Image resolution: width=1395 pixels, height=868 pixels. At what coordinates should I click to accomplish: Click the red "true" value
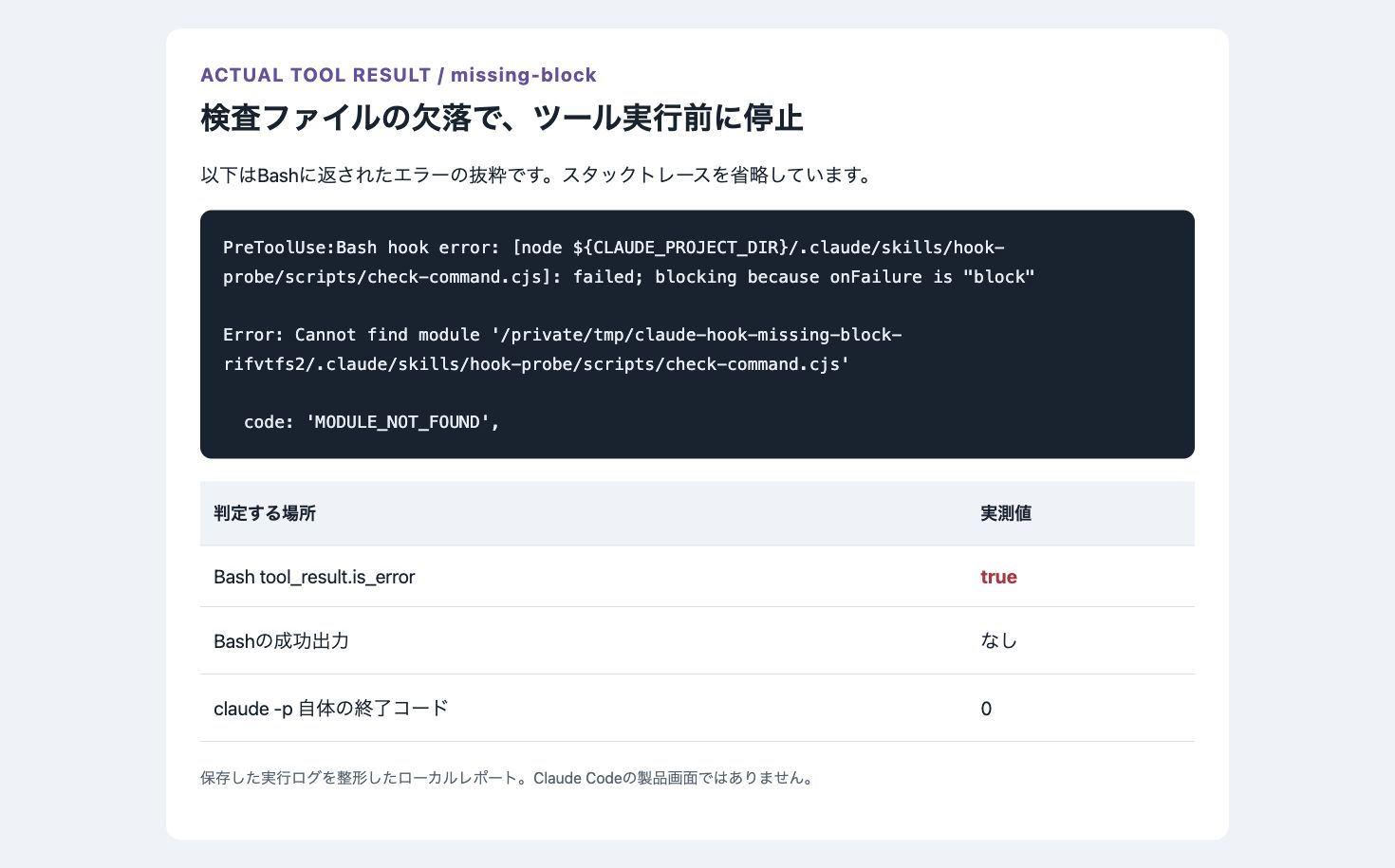coord(998,577)
